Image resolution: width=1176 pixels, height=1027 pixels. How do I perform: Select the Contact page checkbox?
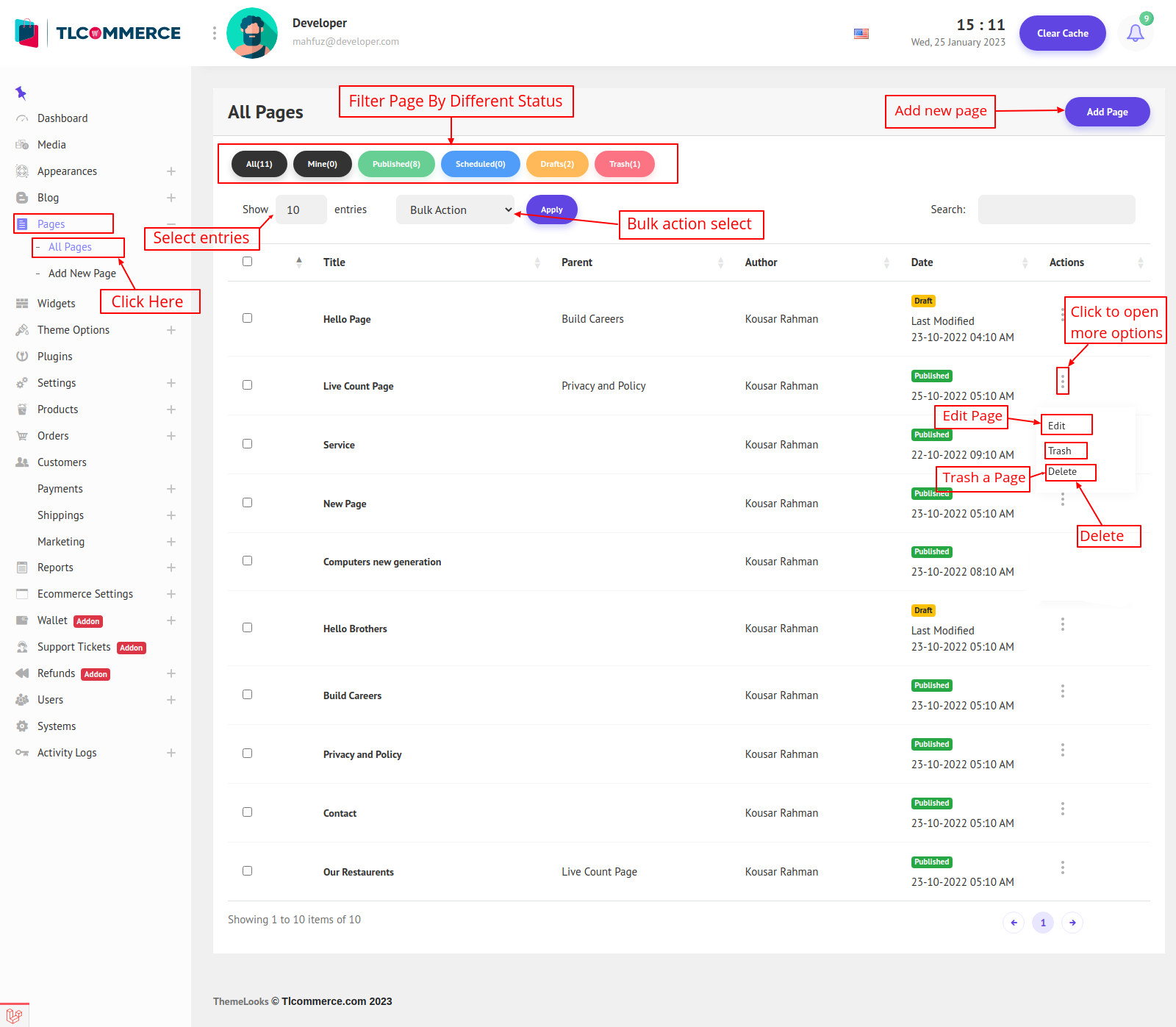[248, 812]
